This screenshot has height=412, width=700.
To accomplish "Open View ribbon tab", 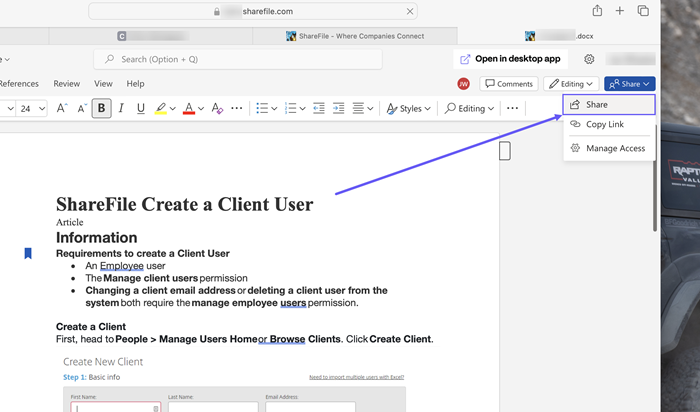I will [103, 83].
